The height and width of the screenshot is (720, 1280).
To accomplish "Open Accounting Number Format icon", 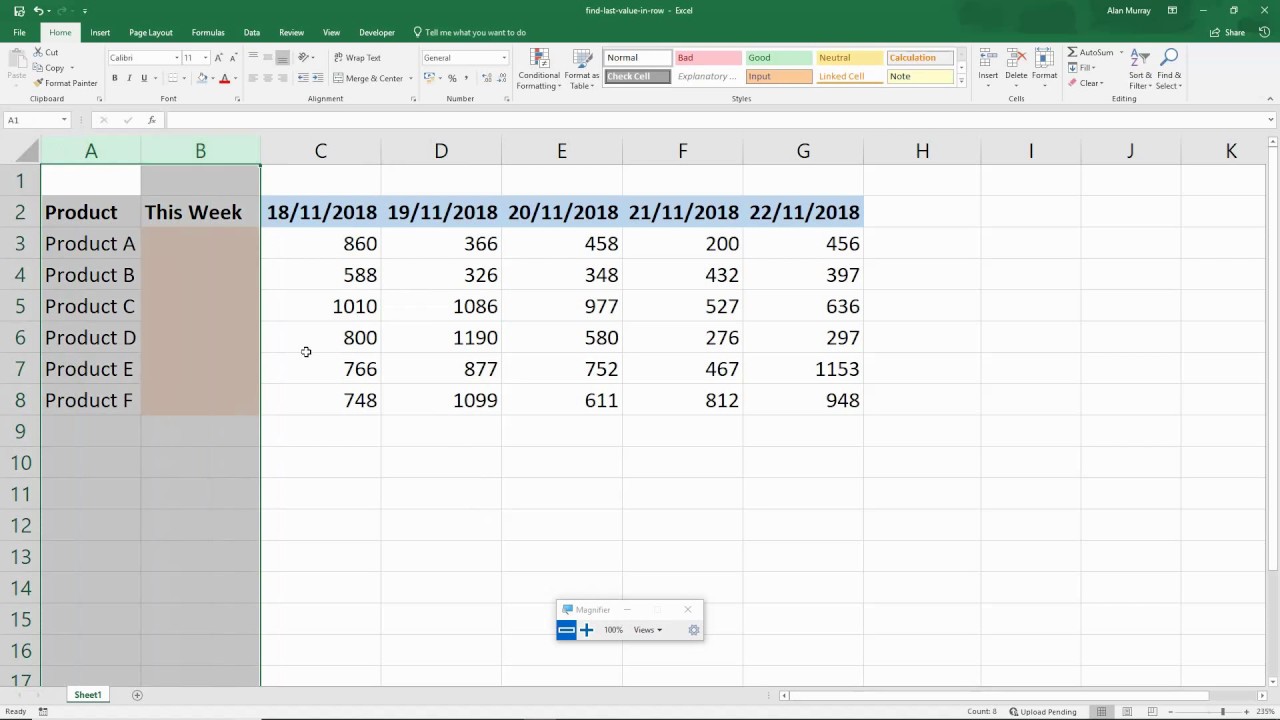I will click(429, 78).
